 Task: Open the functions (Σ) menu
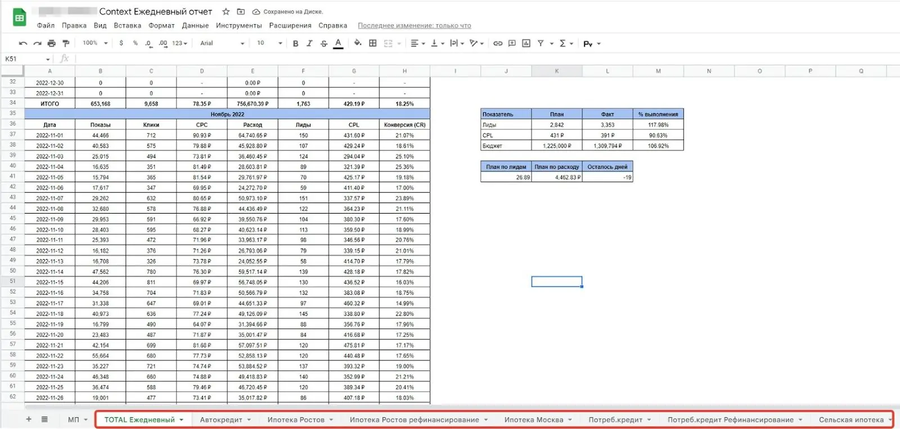pyautogui.click(x=565, y=43)
